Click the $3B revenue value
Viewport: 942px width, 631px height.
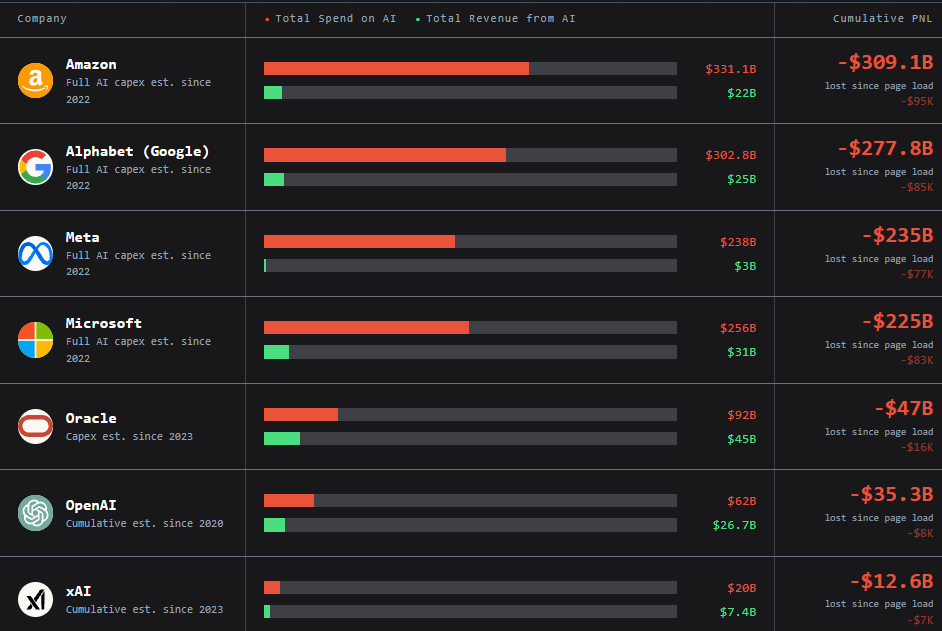[x=745, y=266]
